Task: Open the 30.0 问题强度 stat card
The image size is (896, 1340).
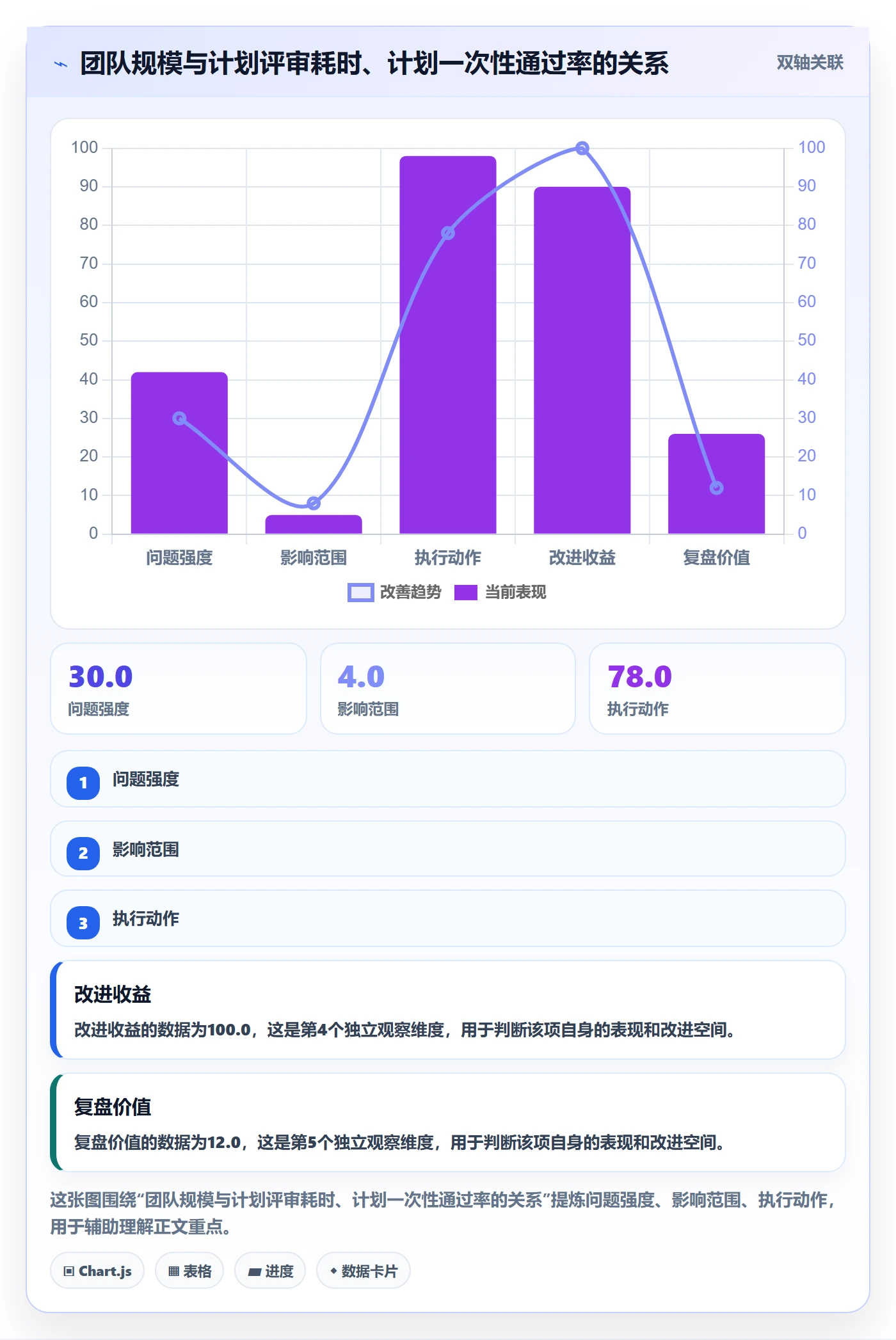Action: tap(179, 689)
